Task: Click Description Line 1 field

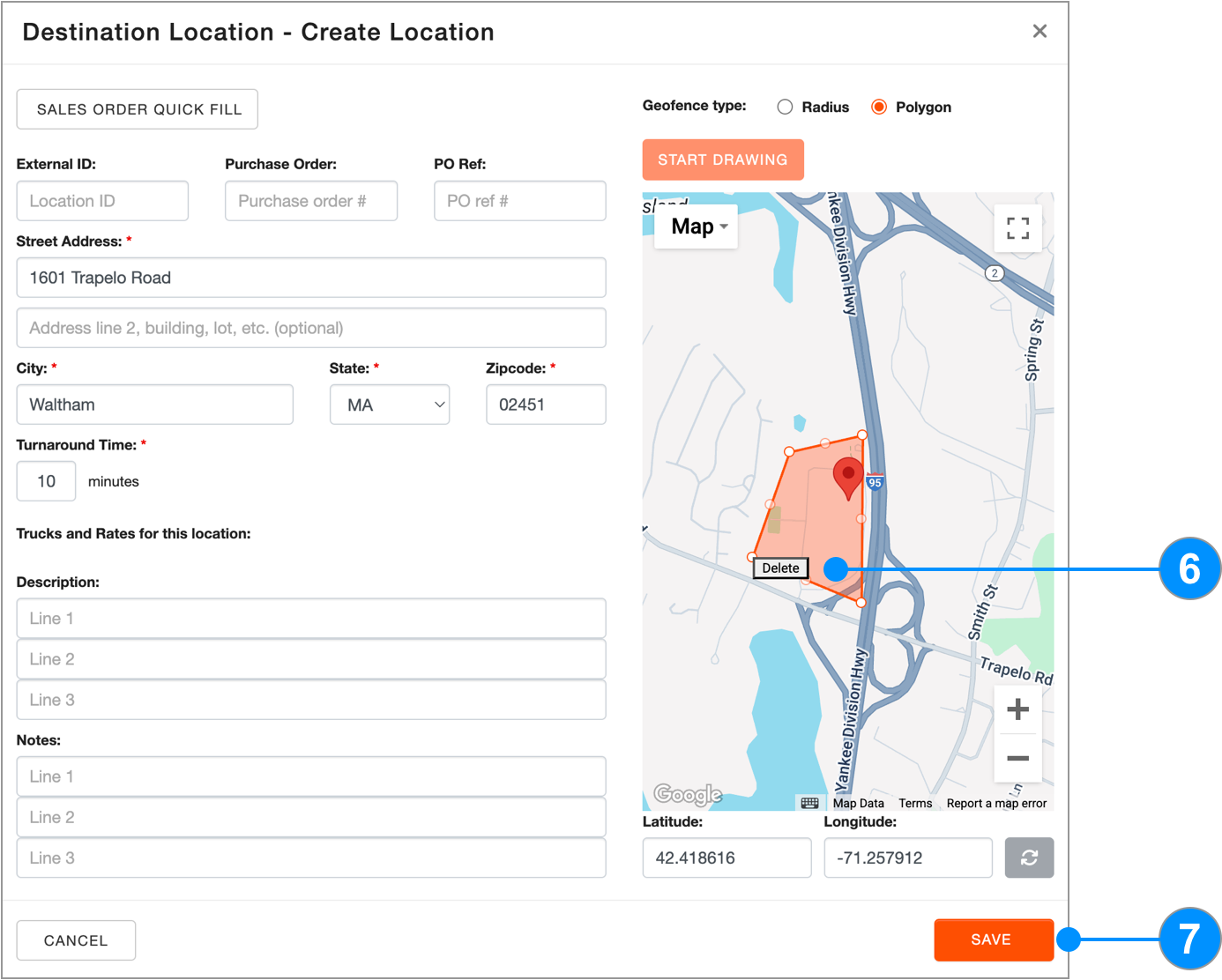Action: [311, 619]
